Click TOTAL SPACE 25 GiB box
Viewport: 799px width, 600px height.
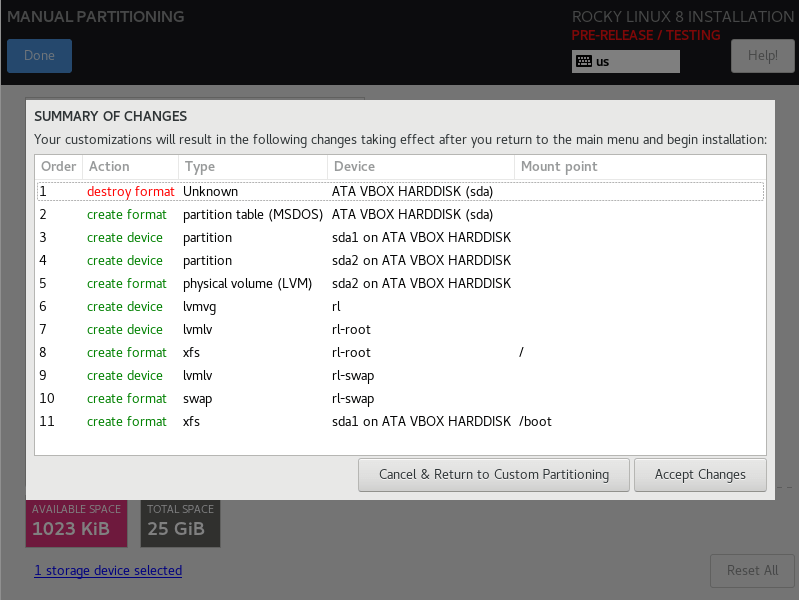tap(180, 524)
